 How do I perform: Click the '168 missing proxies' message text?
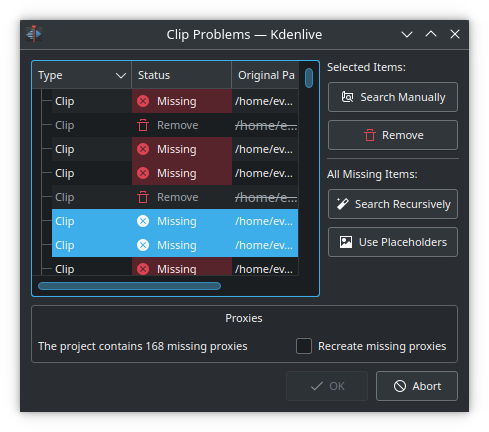[143, 346]
